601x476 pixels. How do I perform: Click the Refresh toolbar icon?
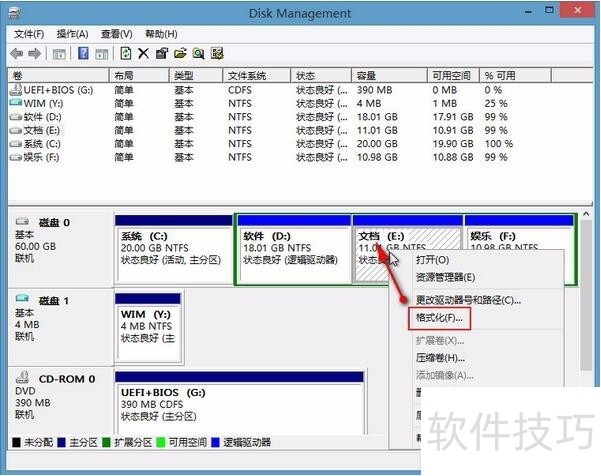click(126, 53)
